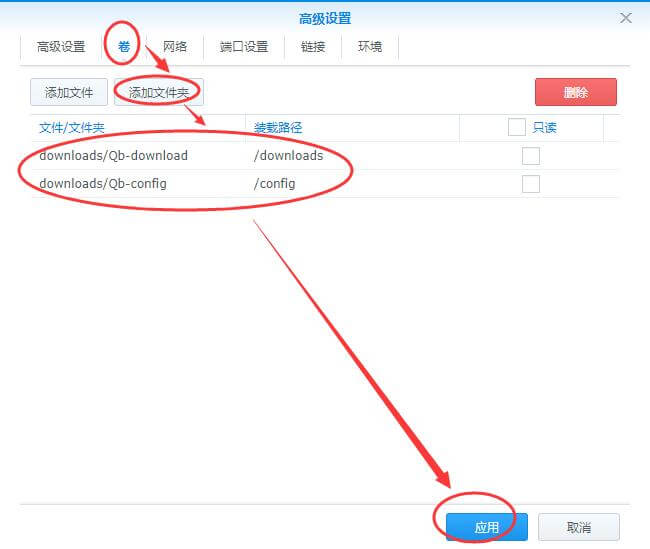This screenshot has height=549, width=650.
Task: Open the 链接 tab
Action: [x=313, y=47]
